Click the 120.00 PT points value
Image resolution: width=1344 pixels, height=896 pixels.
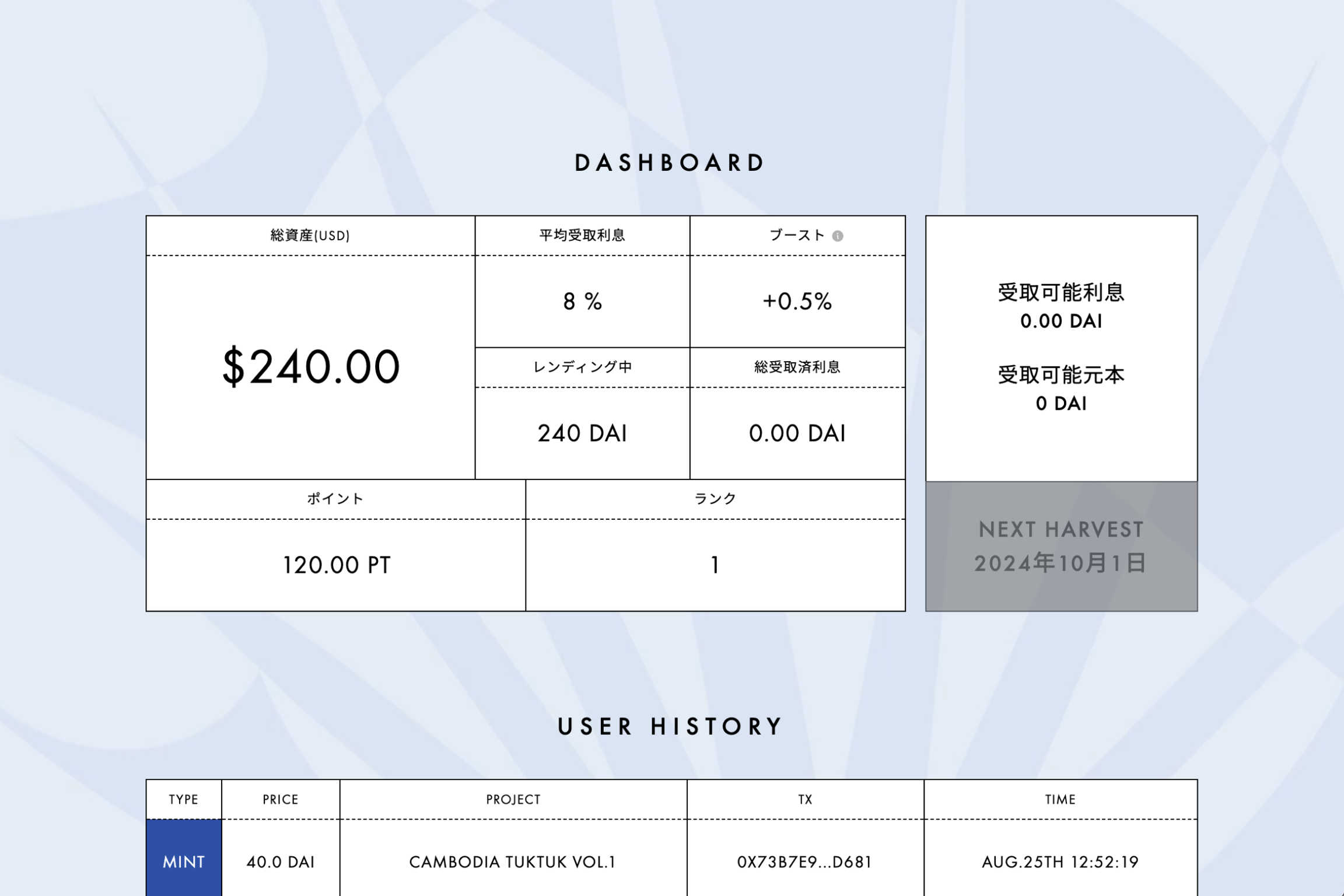click(336, 565)
